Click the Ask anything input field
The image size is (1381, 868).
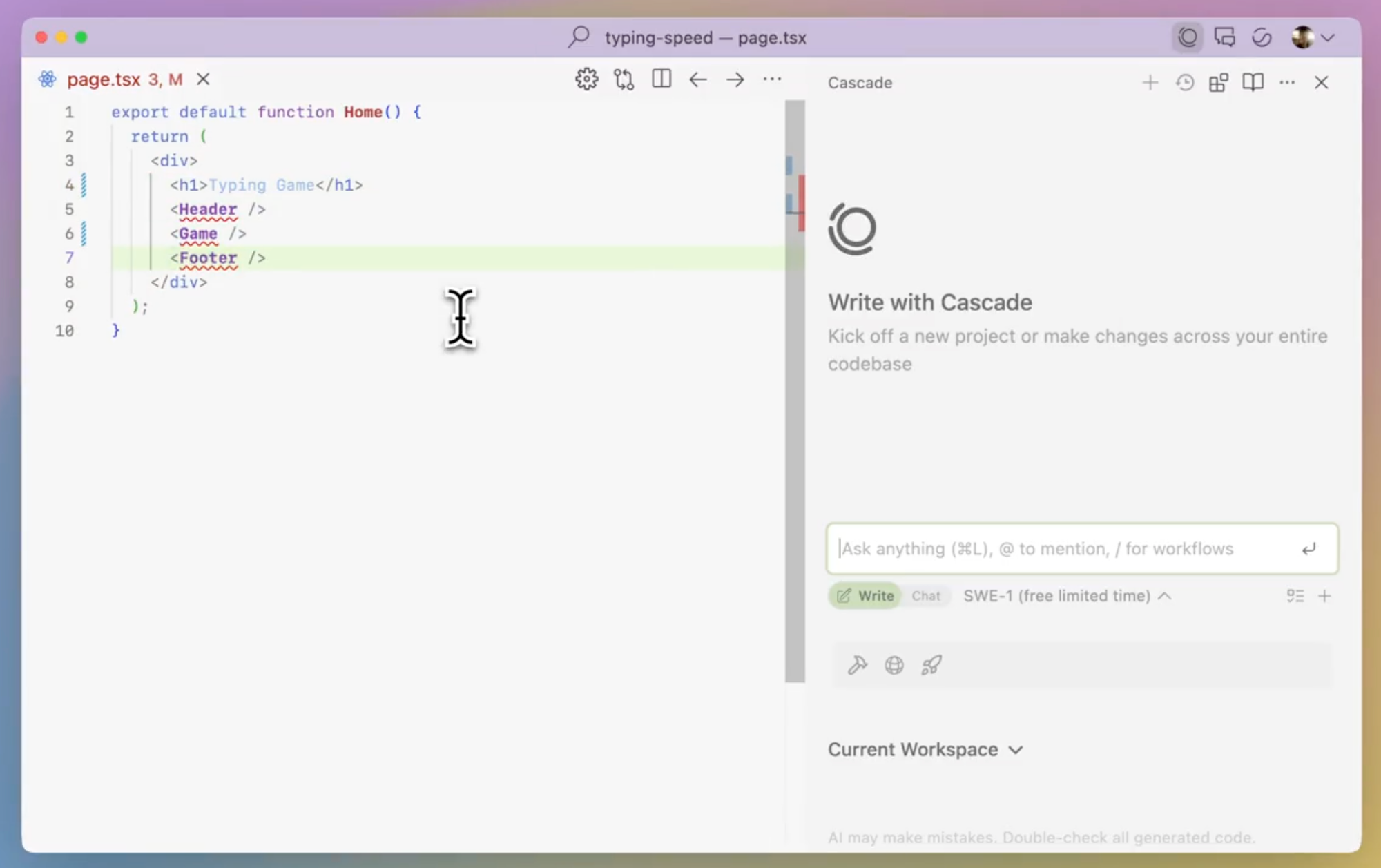click(x=1063, y=549)
